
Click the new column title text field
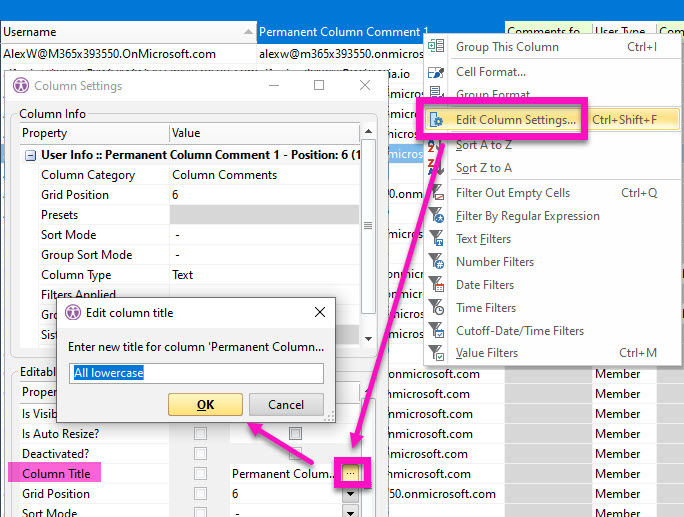(x=197, y=373)
